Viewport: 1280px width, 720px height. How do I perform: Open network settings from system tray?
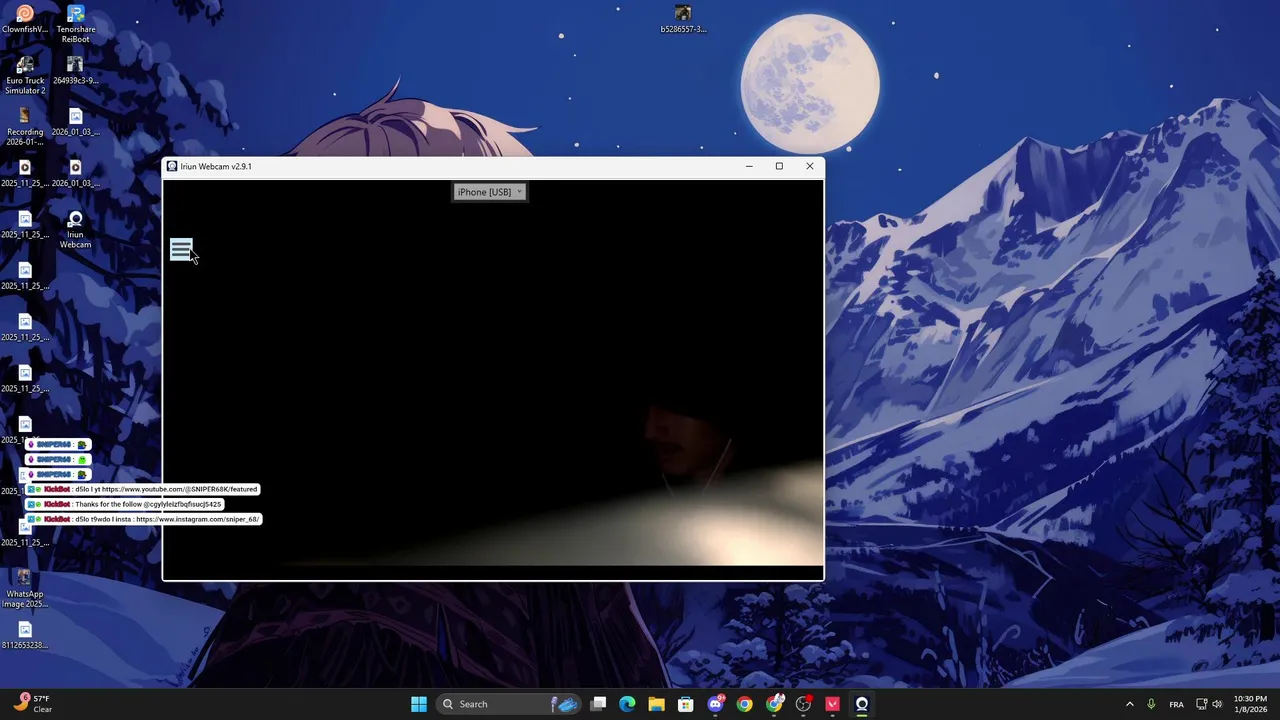coord(1201,704)
